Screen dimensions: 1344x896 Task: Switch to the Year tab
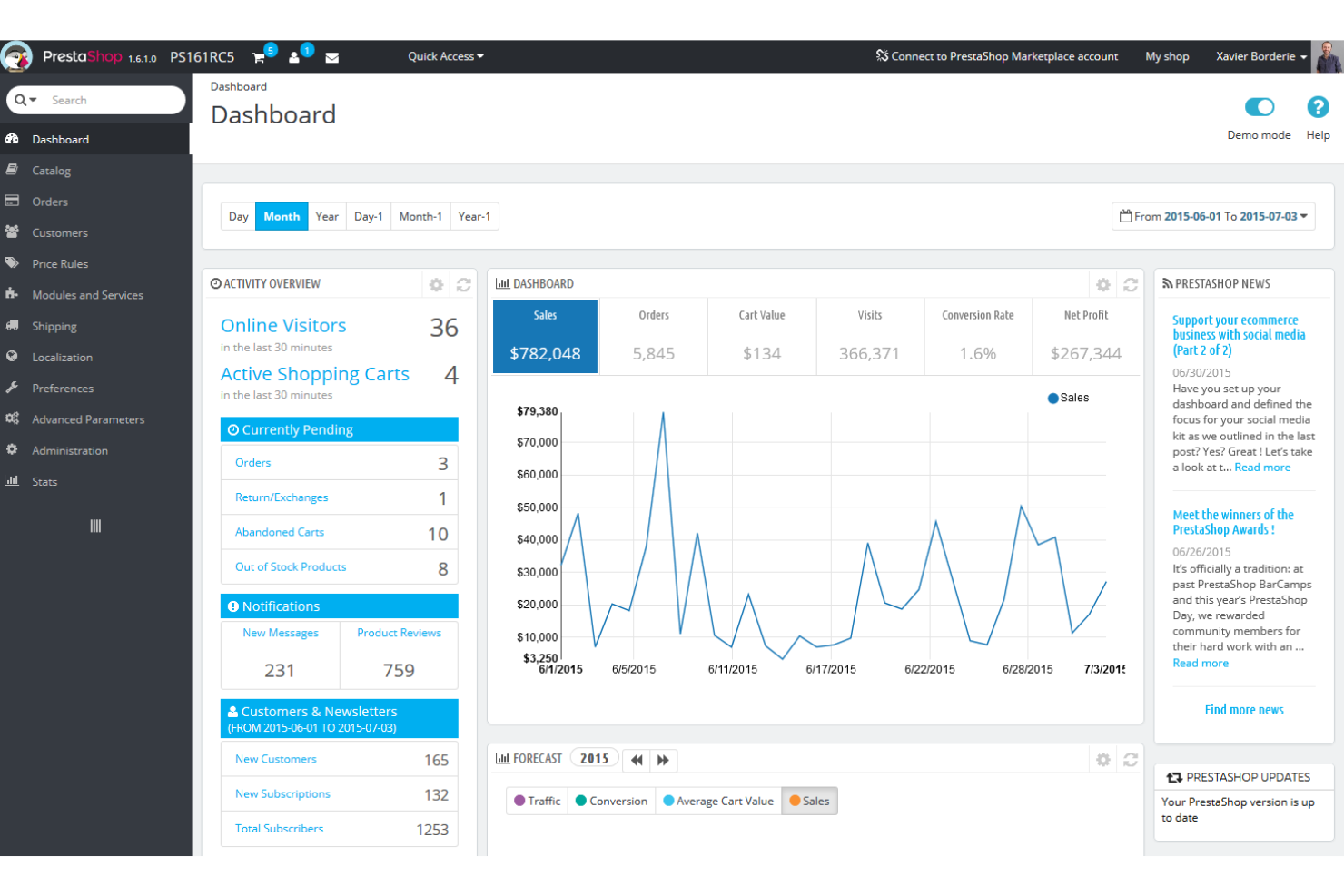[x=327, y=216]
